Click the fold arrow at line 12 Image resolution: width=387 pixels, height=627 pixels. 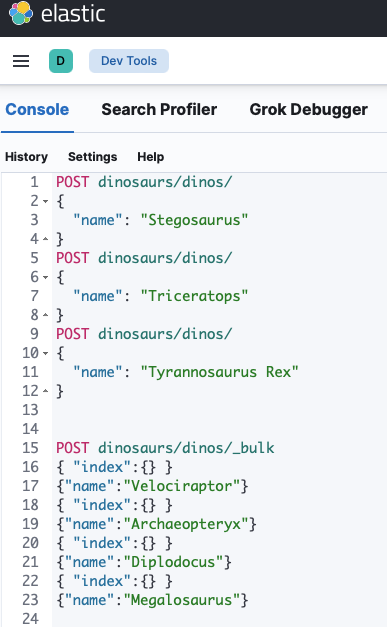46,391
